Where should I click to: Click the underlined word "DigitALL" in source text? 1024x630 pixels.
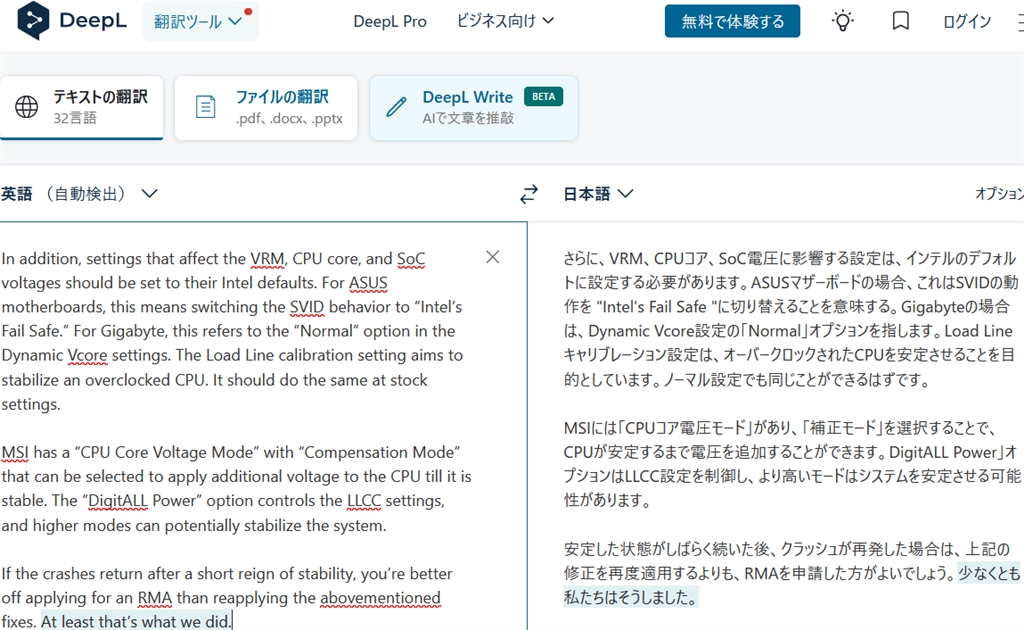(118, 501)
